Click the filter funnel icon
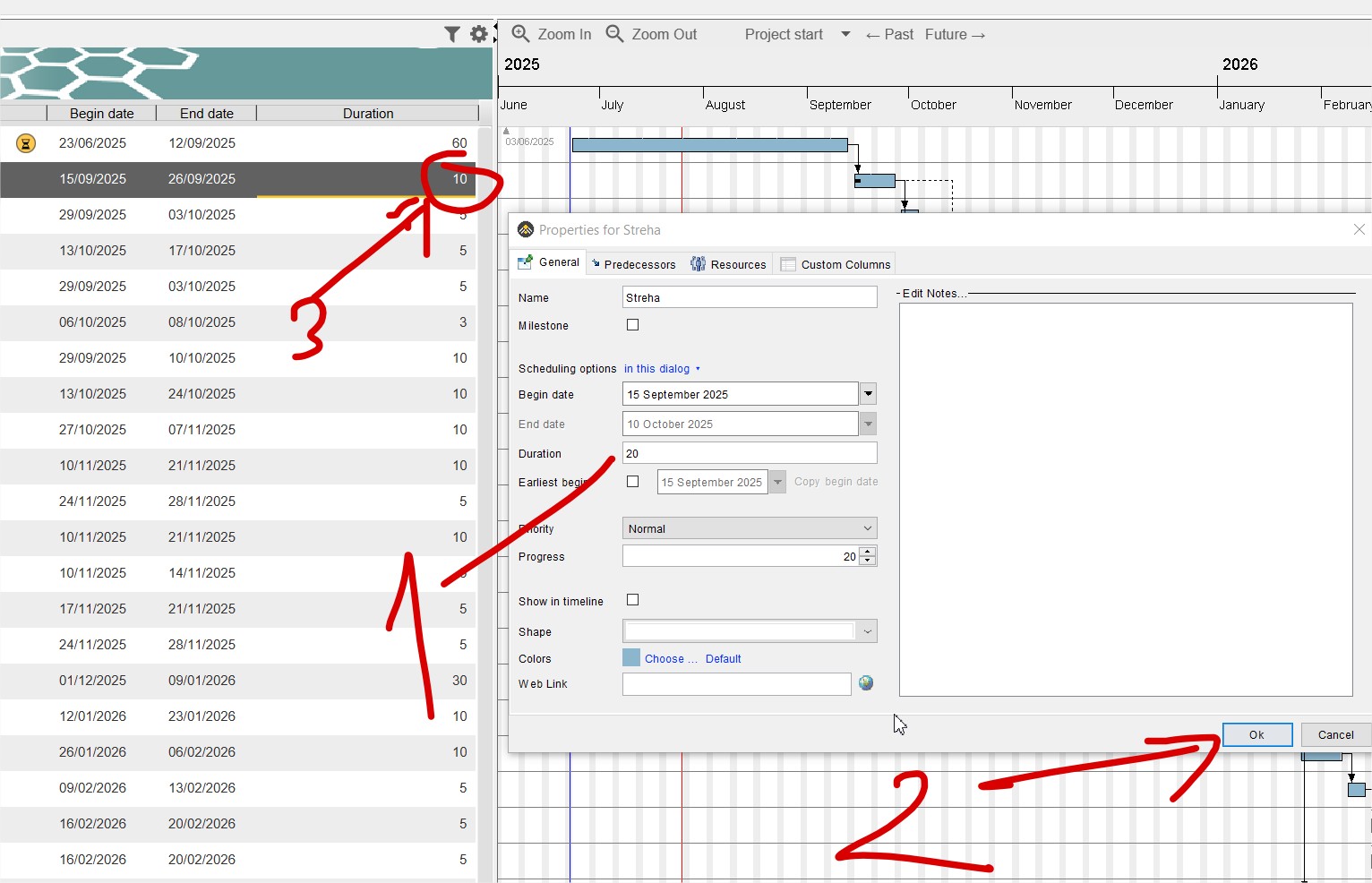This screenshot has height=883, width=1372. tap(452, 34)
